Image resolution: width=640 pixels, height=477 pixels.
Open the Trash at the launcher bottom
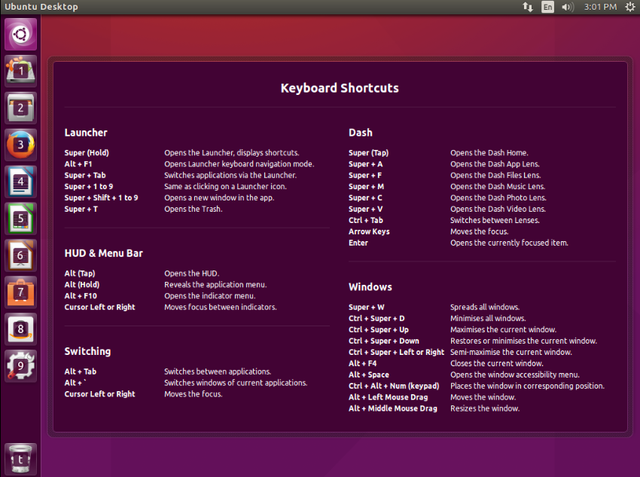point(21,457)
